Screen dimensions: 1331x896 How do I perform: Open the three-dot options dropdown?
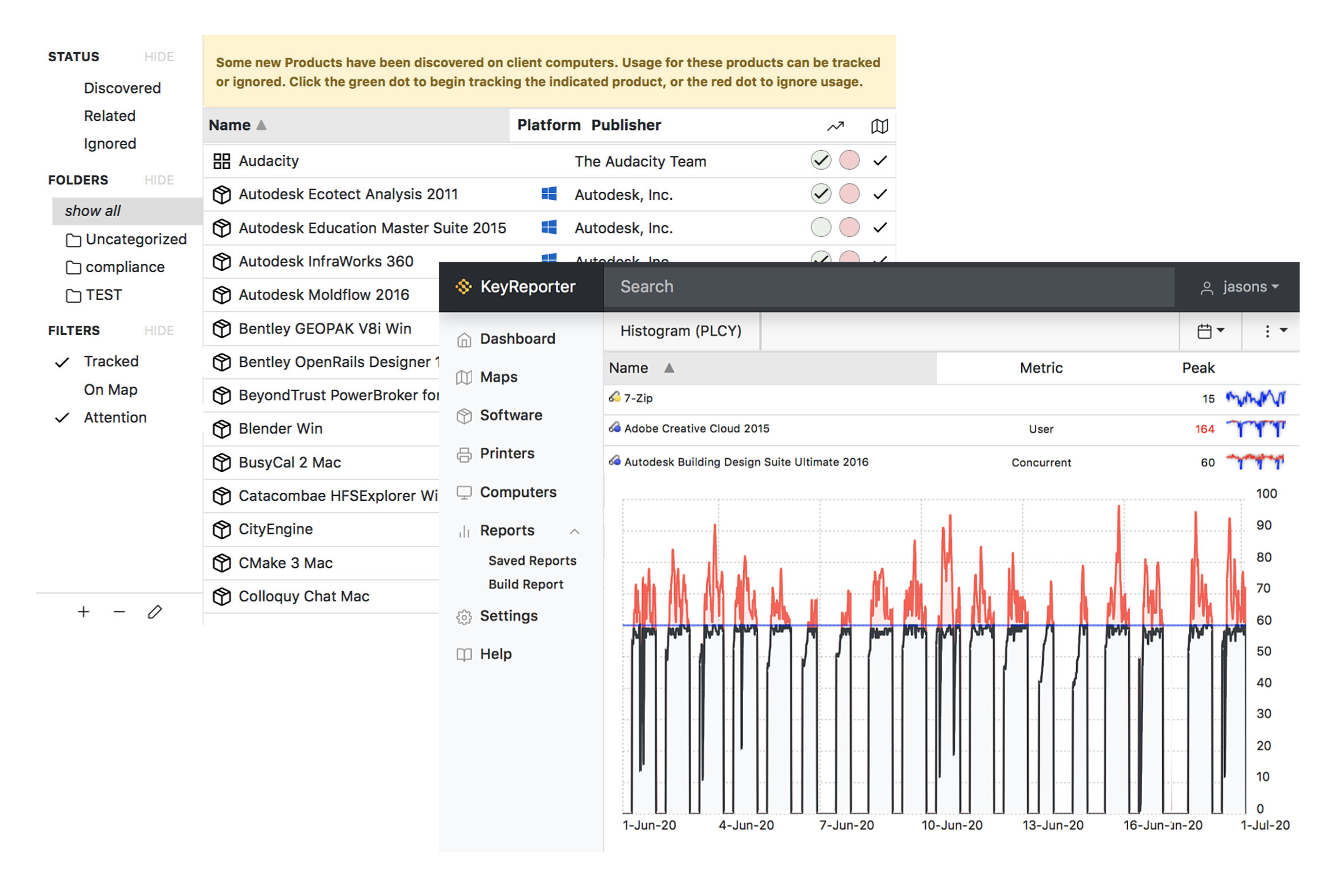pyautogui.click(x=1274, y=331)
